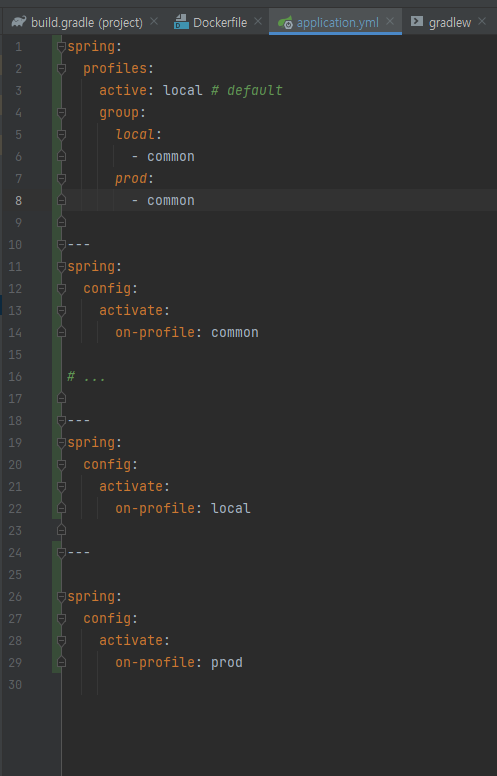Screen dimensions: 497x776
Task: Close the Dockerfile tab
Action: pos(258,21)
